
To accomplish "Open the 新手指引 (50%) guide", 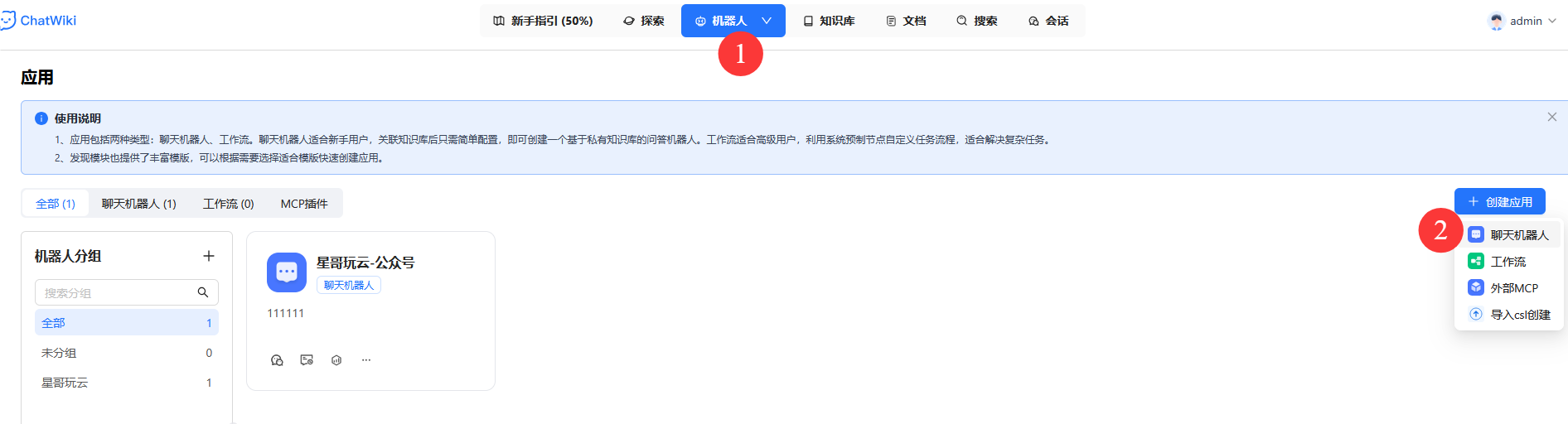I will 543,21.
